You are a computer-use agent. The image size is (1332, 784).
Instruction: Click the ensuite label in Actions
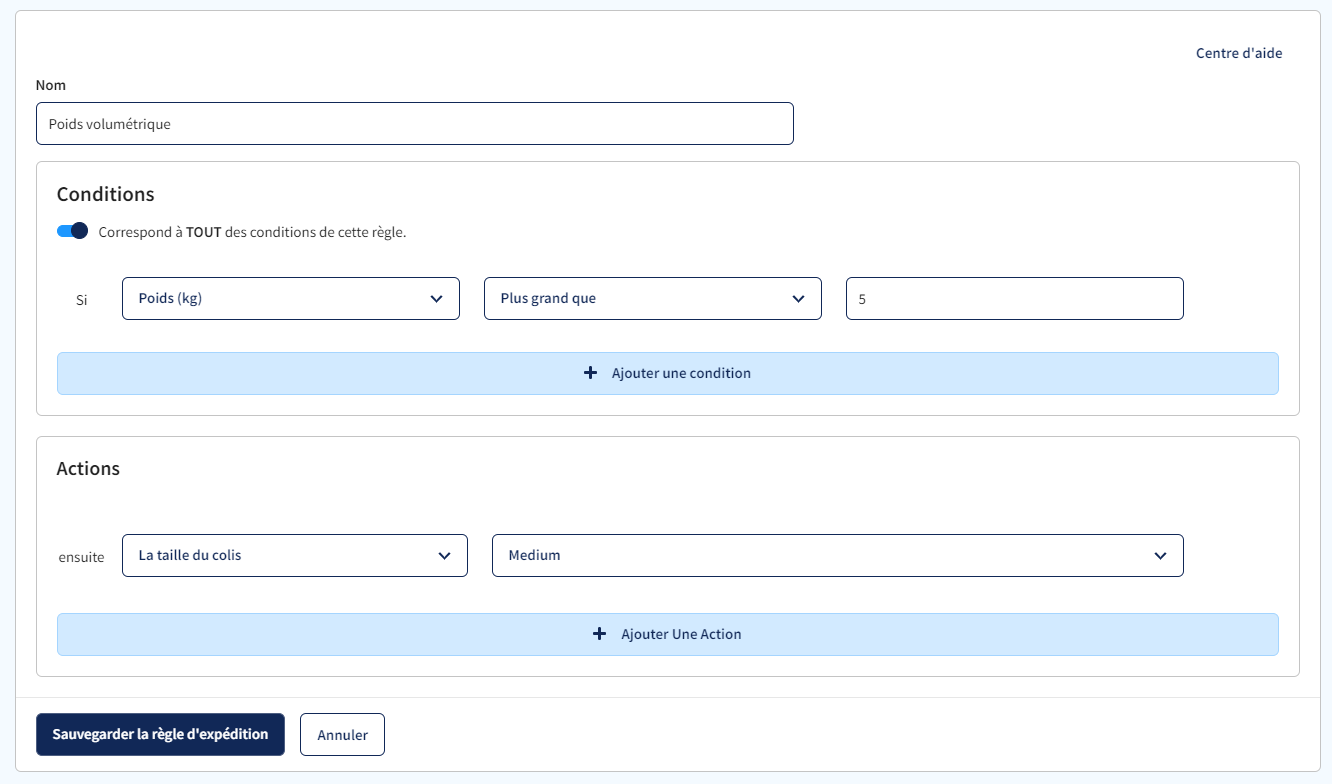[82, 557]
